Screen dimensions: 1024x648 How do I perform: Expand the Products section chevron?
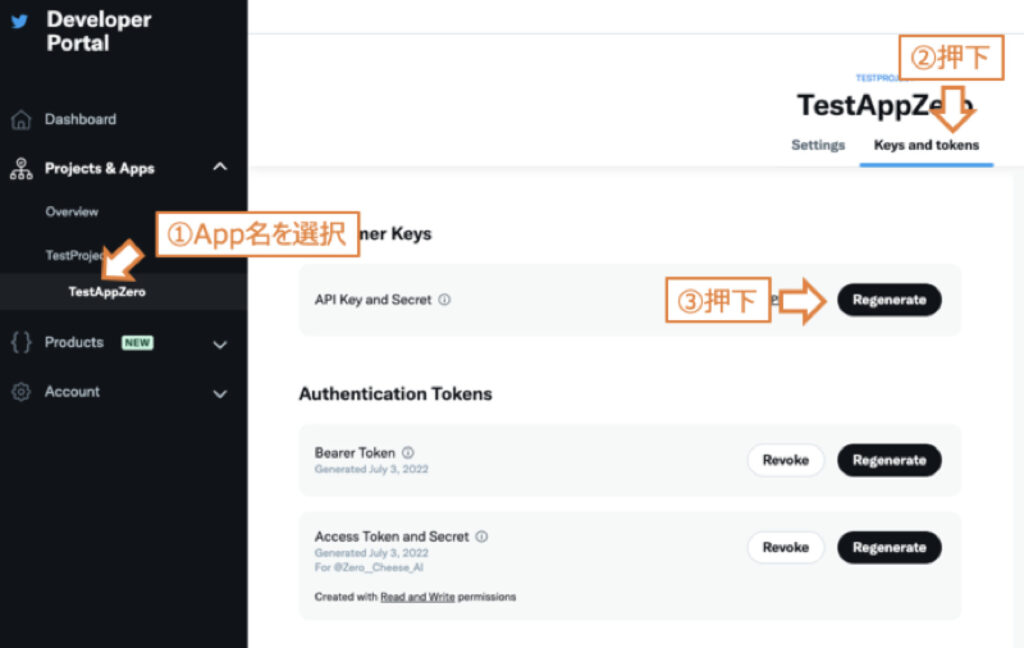point(220,344)
